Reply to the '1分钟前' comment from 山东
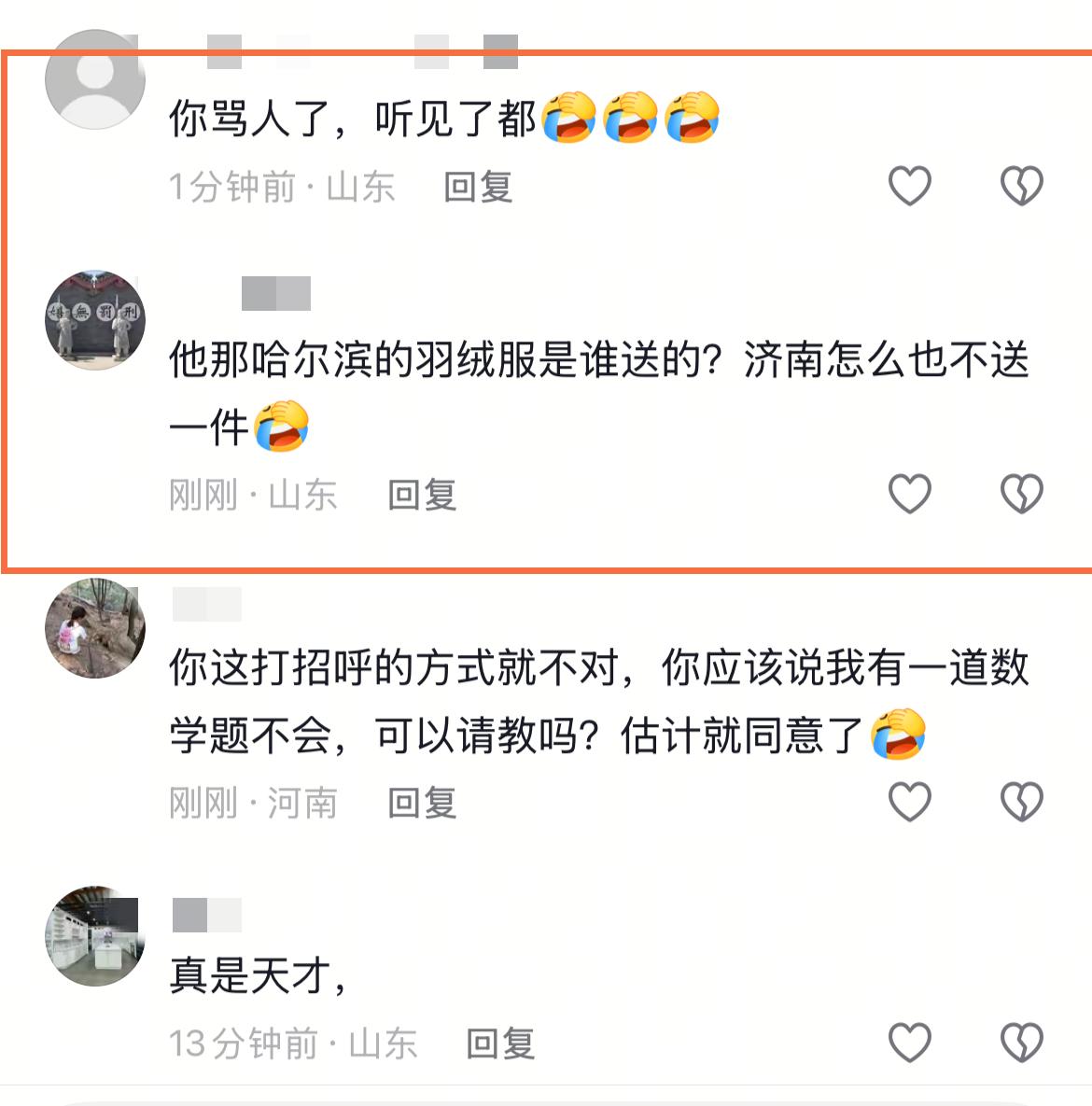The width and height of the screenshot is (1092, 1106). pyautogui.click(x=478, y=188)
